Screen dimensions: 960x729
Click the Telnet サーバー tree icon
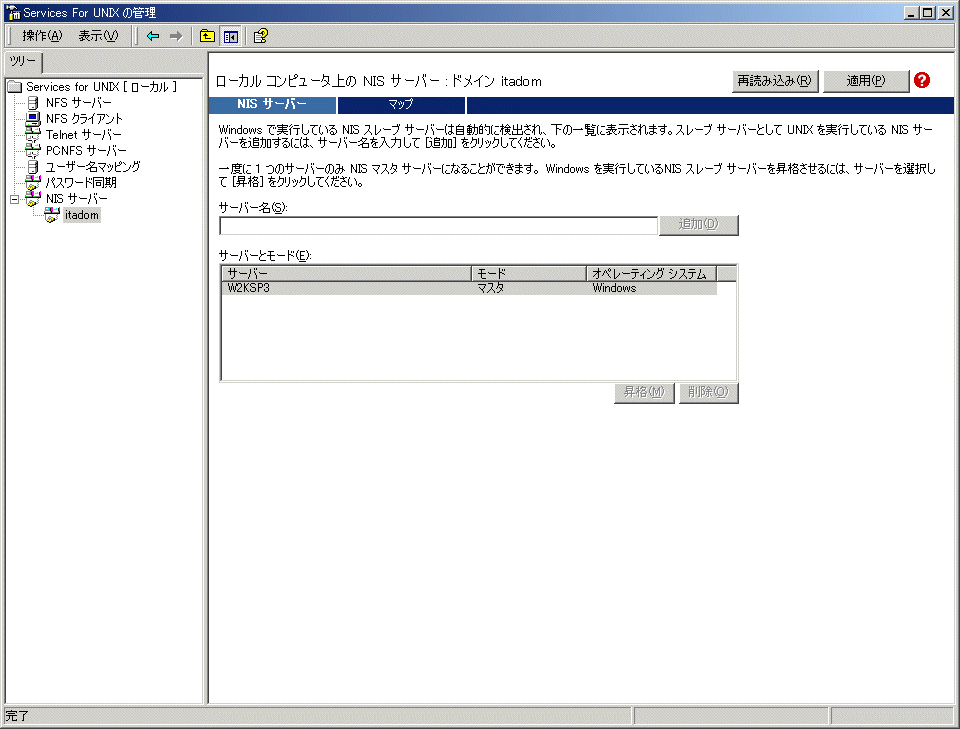[33, 134]
